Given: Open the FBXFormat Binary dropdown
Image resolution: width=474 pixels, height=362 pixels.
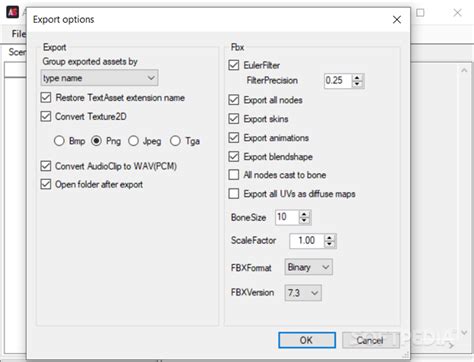Looking at the screenshot, I should click(308, 267).
